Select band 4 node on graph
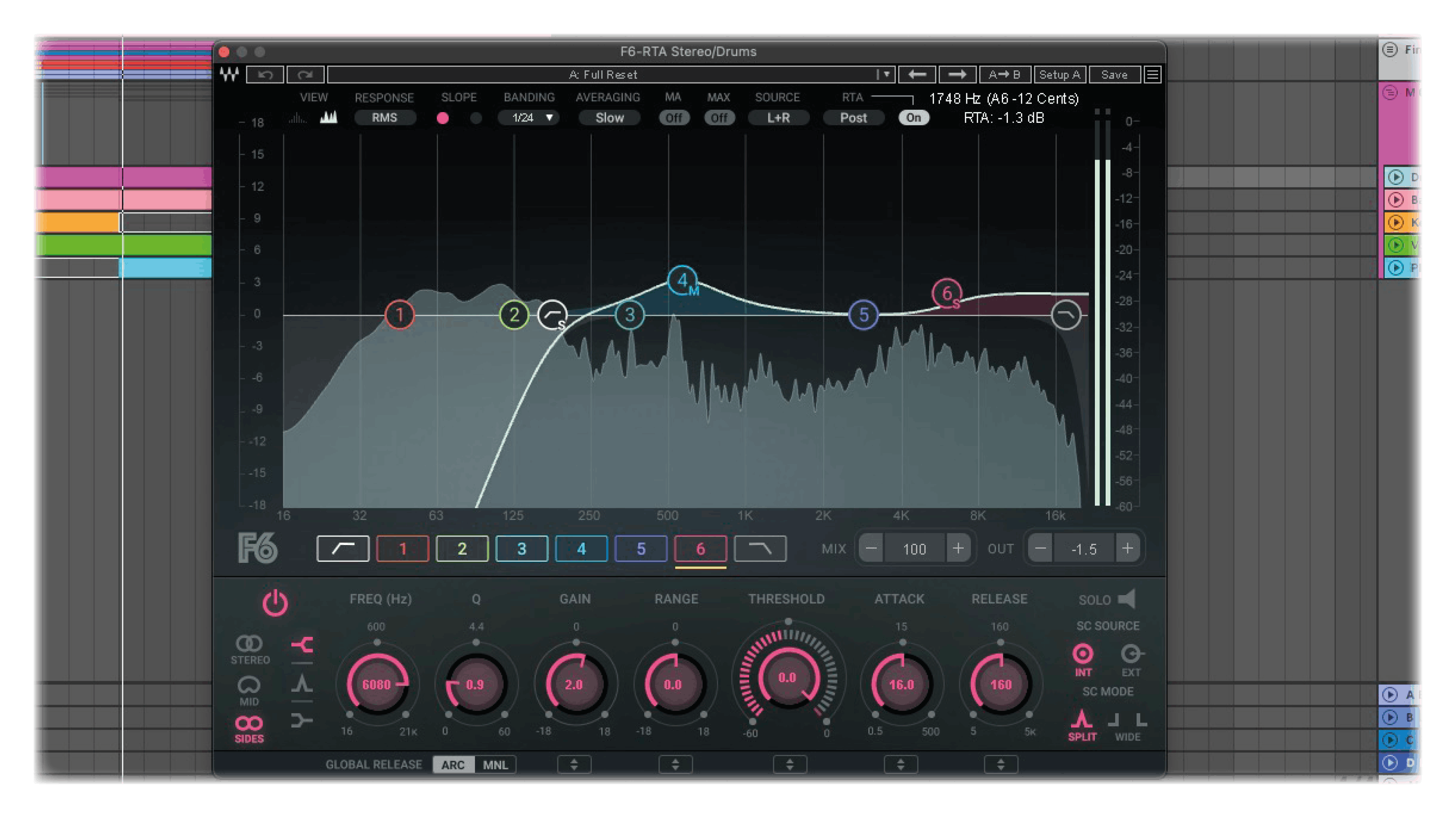Viewport: 1456px width, 818px height. 683,281
